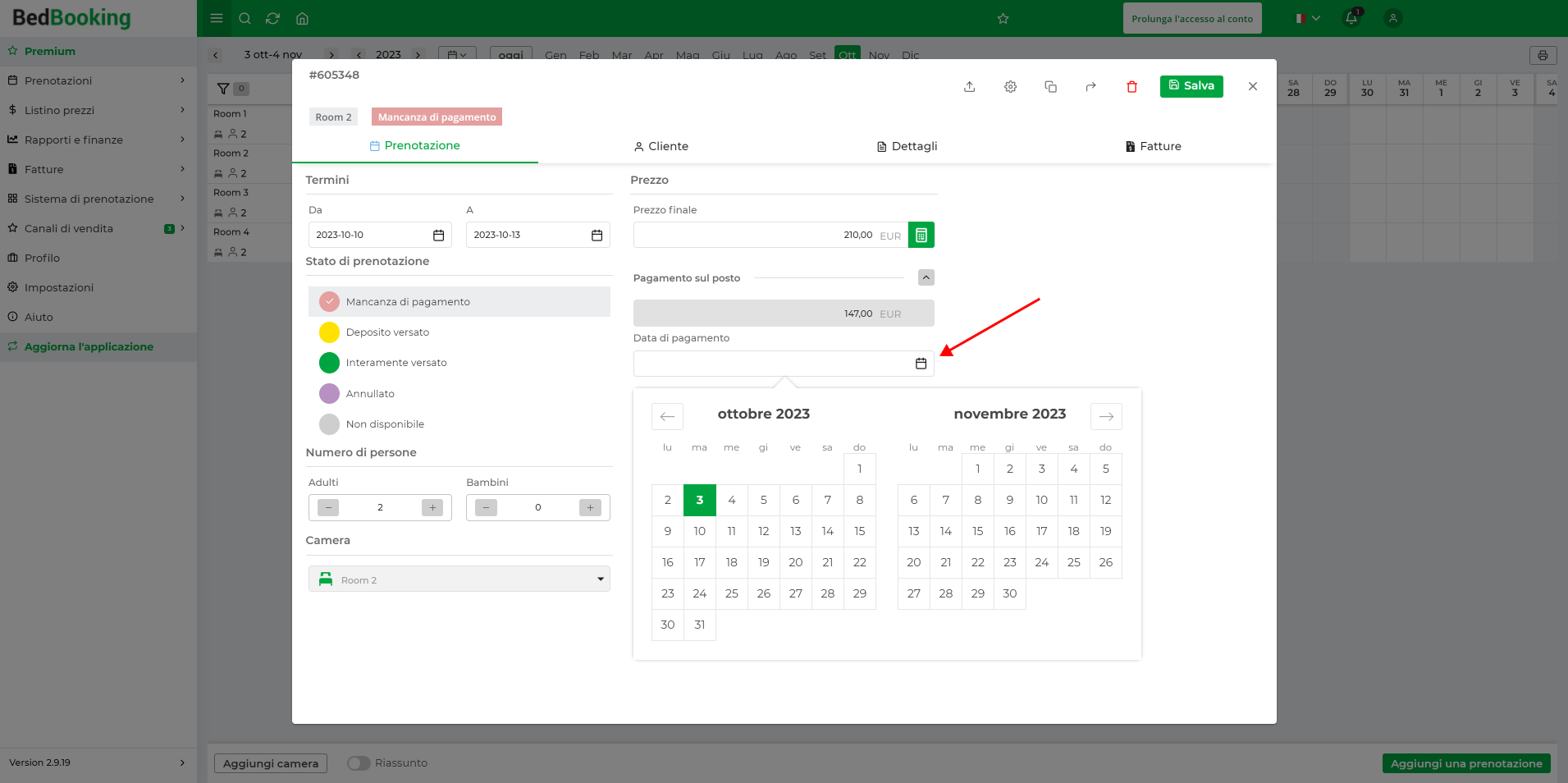This screenshot has width=1568, height=783.
Task: Click Prolunga l'accesso al conto
Action: pos(1192,18)
